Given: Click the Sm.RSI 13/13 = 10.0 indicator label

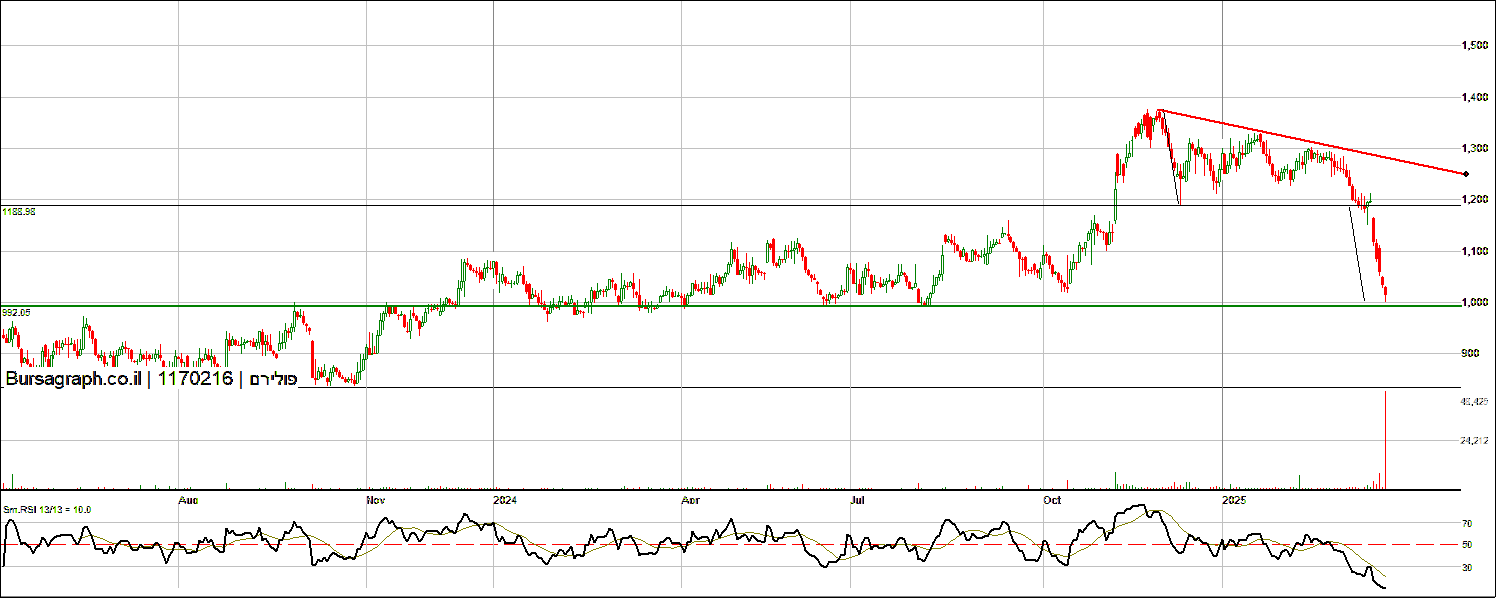Looking at the screenshot, I should 47,510.
